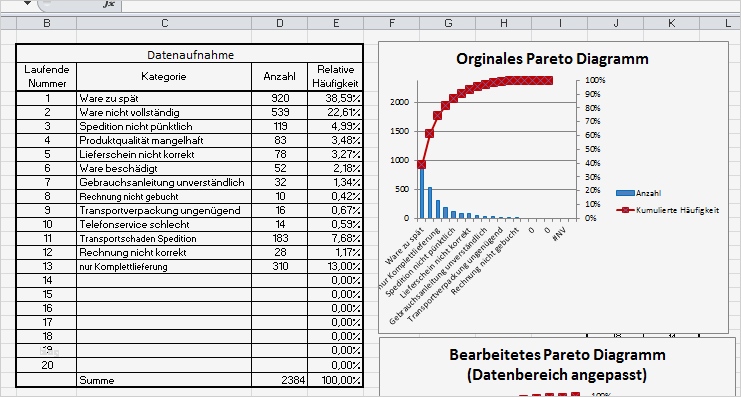This screenshot has width=741, height=397.
Task: Click into the formula bar field
Action: tap(430, 5)
